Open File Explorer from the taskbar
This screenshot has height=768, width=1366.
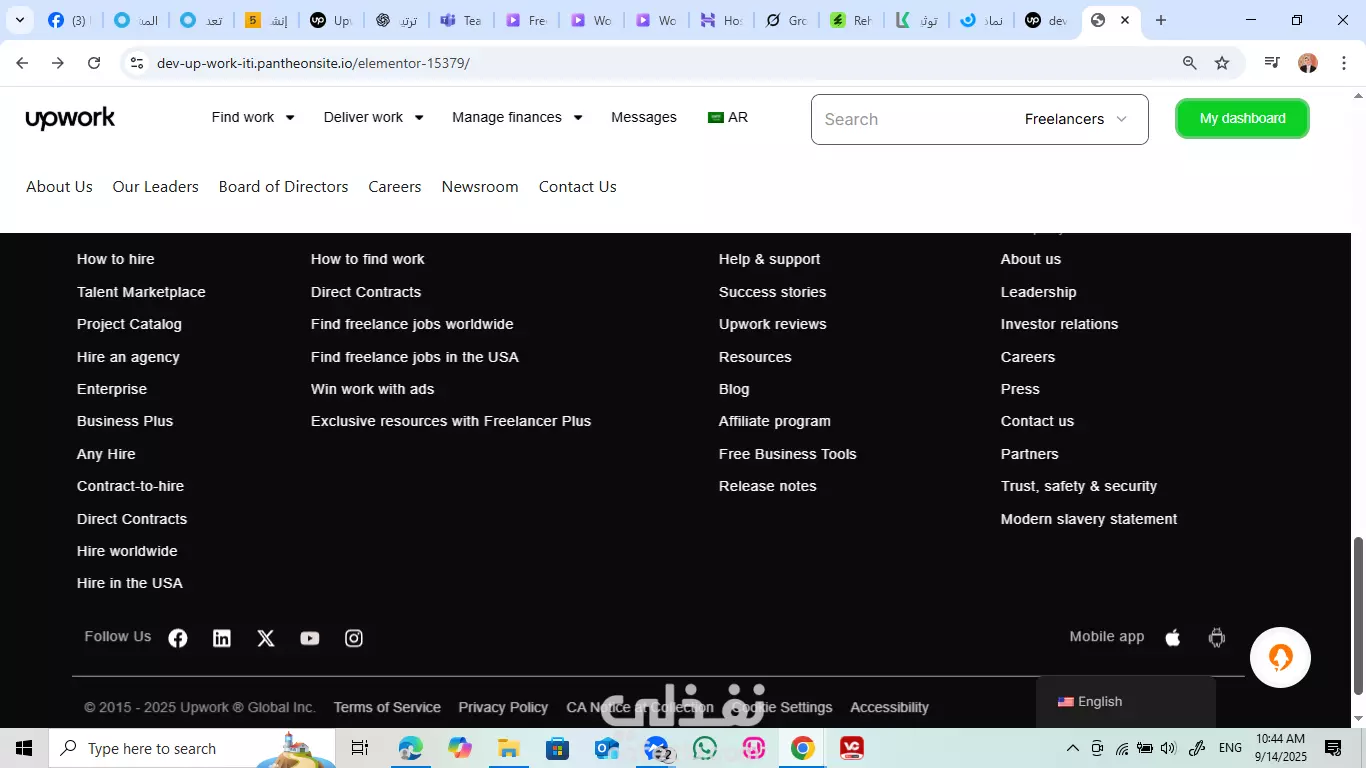pyautogui.click(x=509, y=748)
